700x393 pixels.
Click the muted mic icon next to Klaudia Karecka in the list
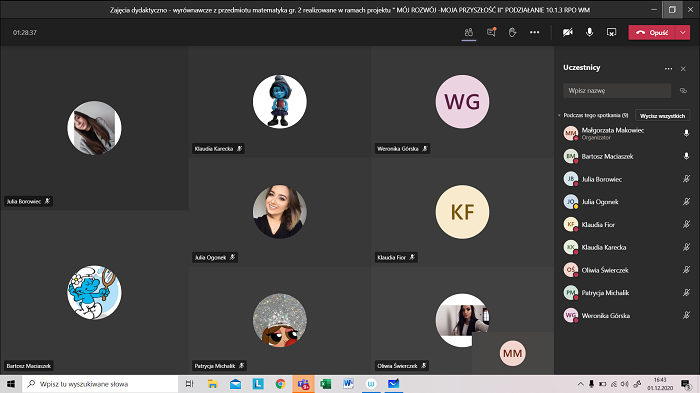tap(686, 247)
